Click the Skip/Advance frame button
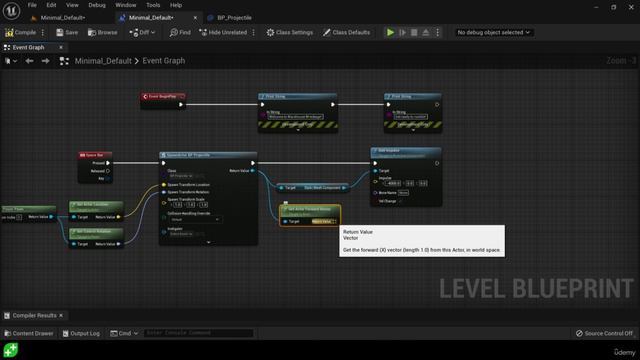This screenshot has width=640, height=360. 402,32
